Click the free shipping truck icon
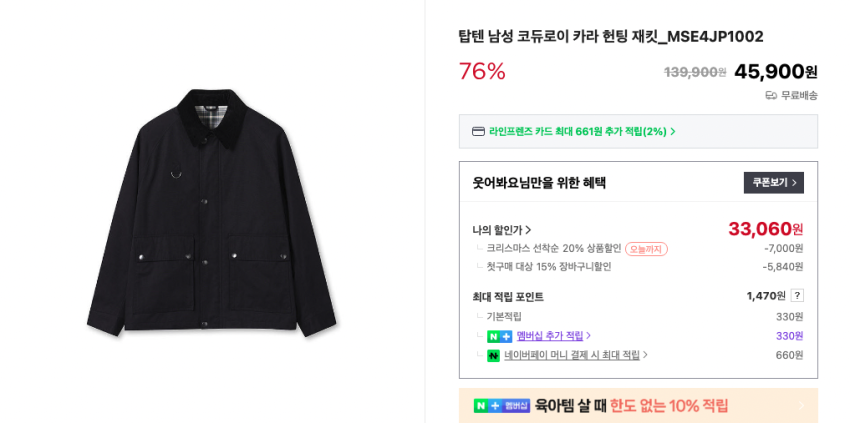 click(771, 95)
